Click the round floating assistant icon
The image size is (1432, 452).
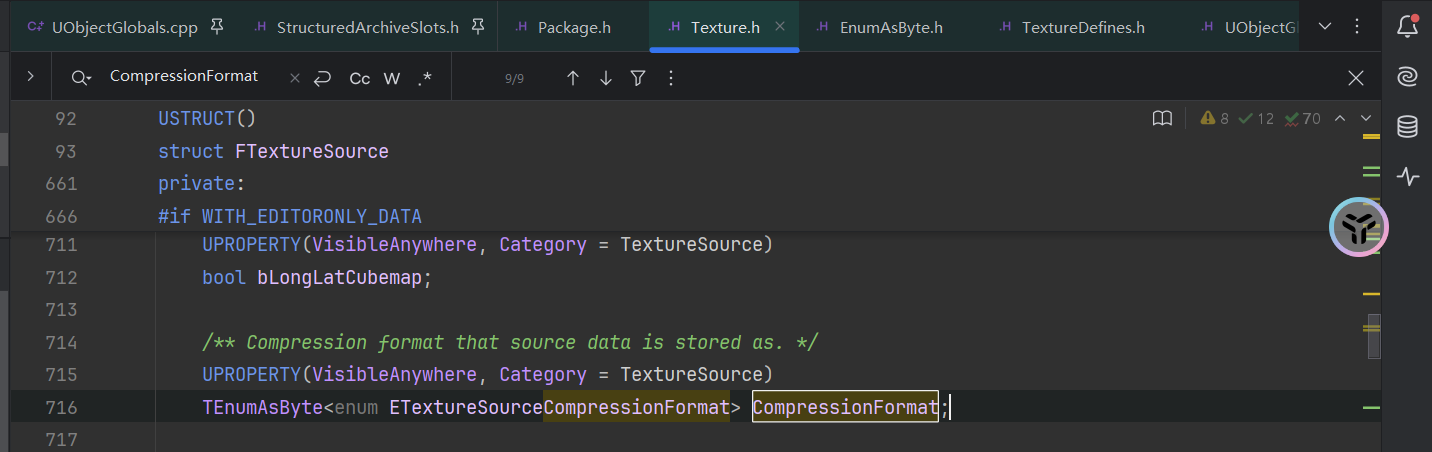(1359, 227)
